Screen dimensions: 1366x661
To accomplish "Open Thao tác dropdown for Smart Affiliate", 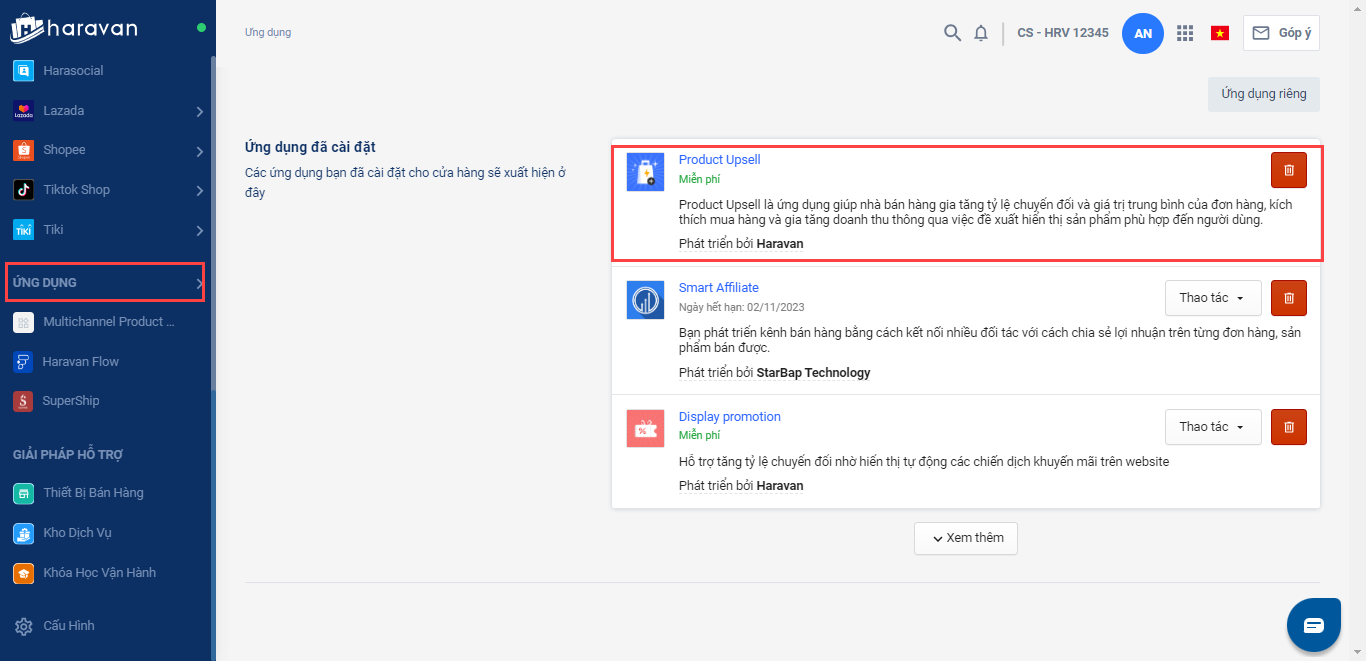I will pyautogui.click(x=1212, y=298).
